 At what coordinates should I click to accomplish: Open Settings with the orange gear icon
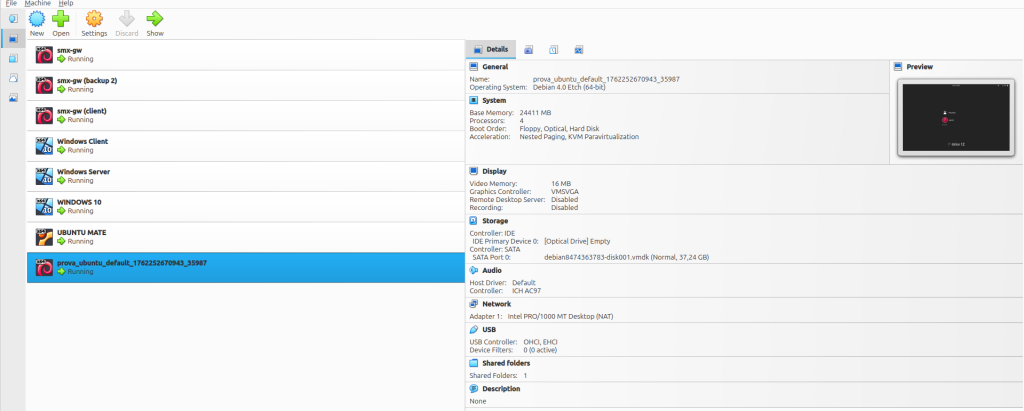(94, 20)
